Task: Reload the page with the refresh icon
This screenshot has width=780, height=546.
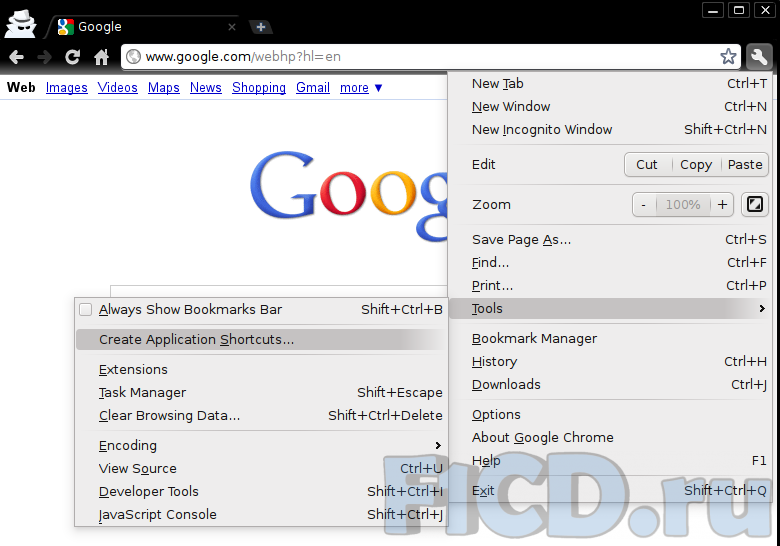Action: tap(73, 57)
